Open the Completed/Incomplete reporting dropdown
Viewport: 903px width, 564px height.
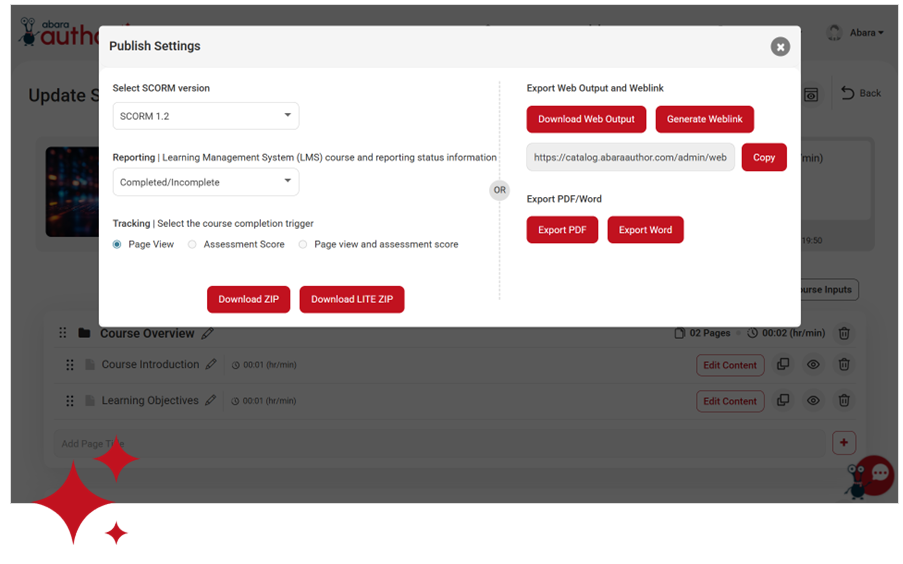coord(206,182)
